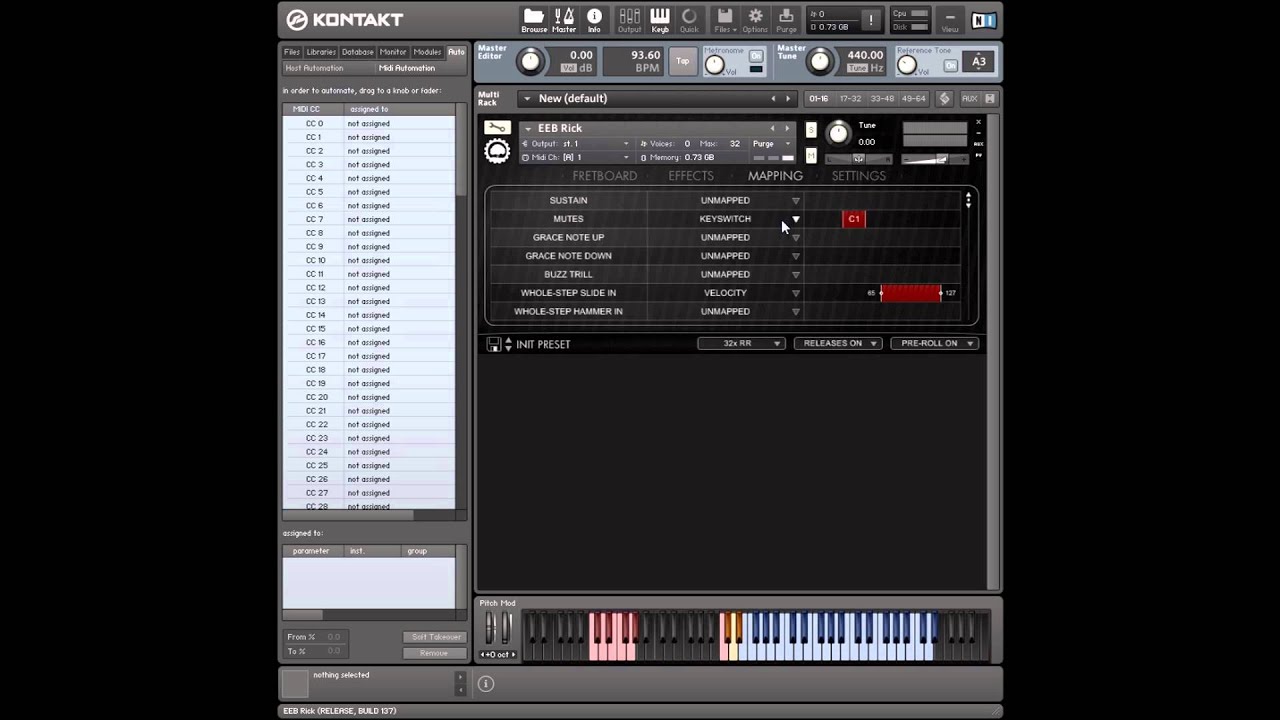Viewport: 1280px width, 720px height.
Task: Click the NI logo icon
Action: 983,20
